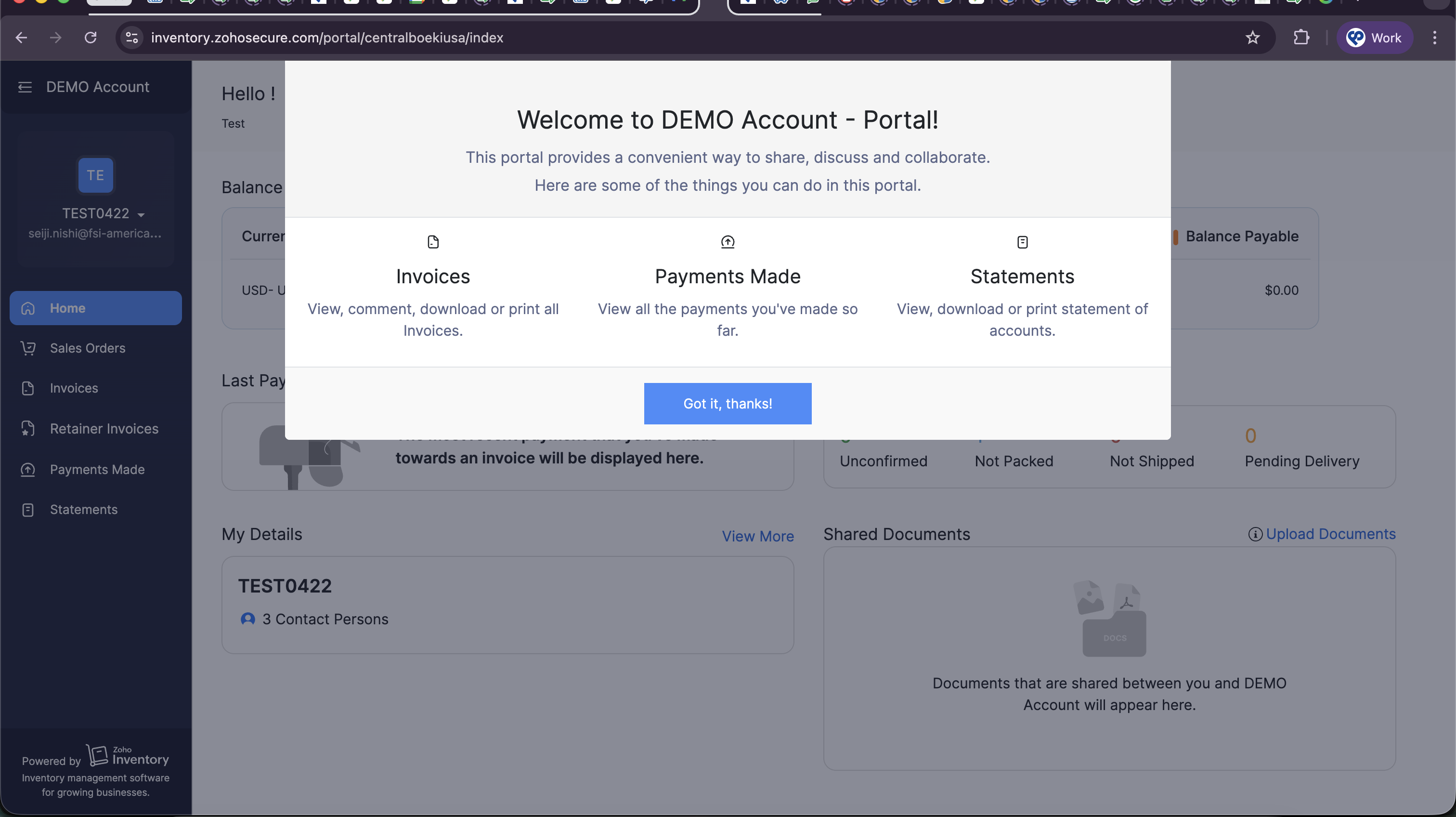This screenshot has width=1456, height=817.
Task: Click Upload Documents link
Action: coord(1330,534)
